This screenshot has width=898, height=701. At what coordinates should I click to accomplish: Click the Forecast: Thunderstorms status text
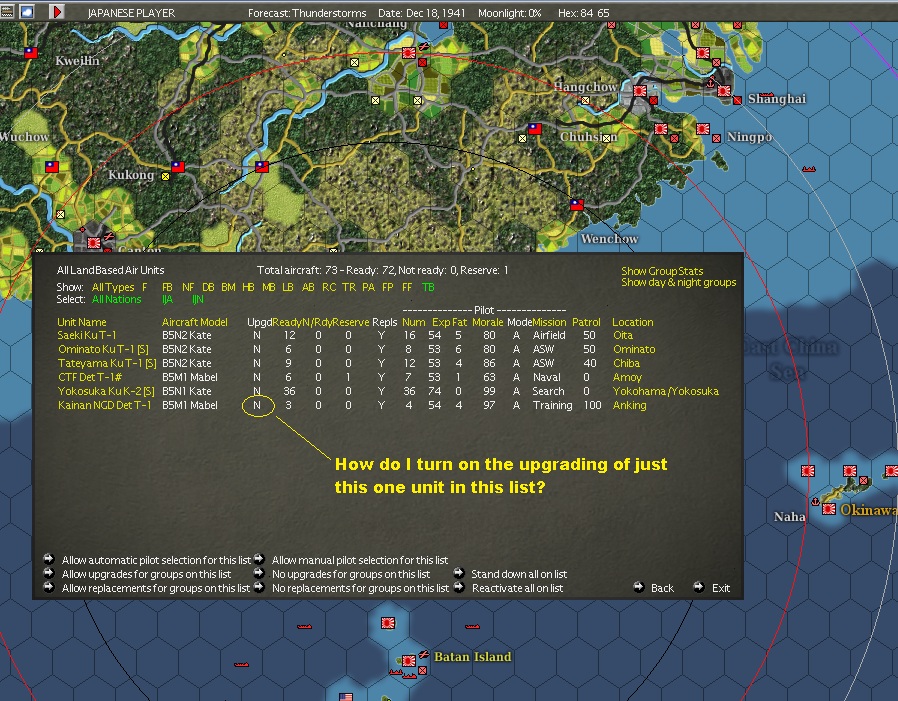pyautogui.click(x=307, y=13)
